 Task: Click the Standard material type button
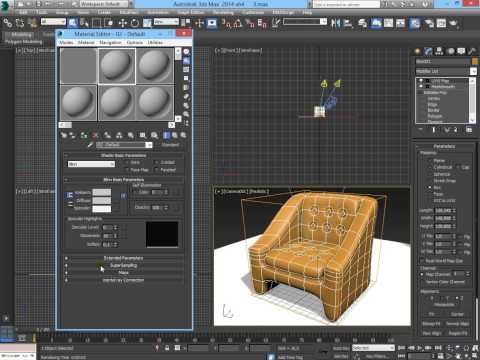coord(170,145)
